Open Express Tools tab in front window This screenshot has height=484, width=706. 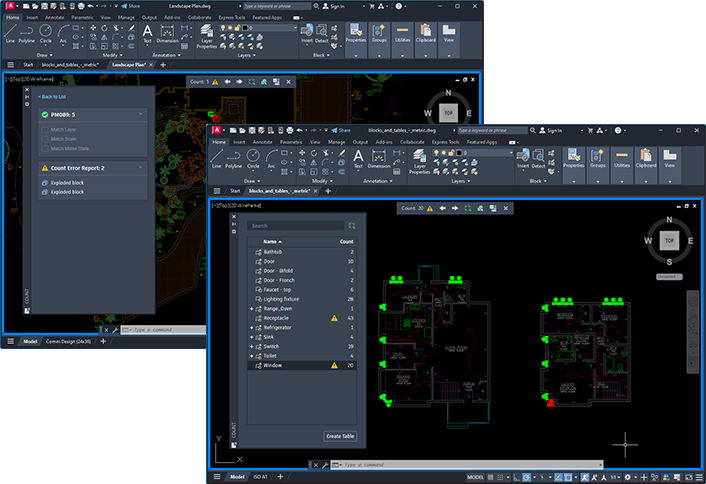tap(445, 142)
